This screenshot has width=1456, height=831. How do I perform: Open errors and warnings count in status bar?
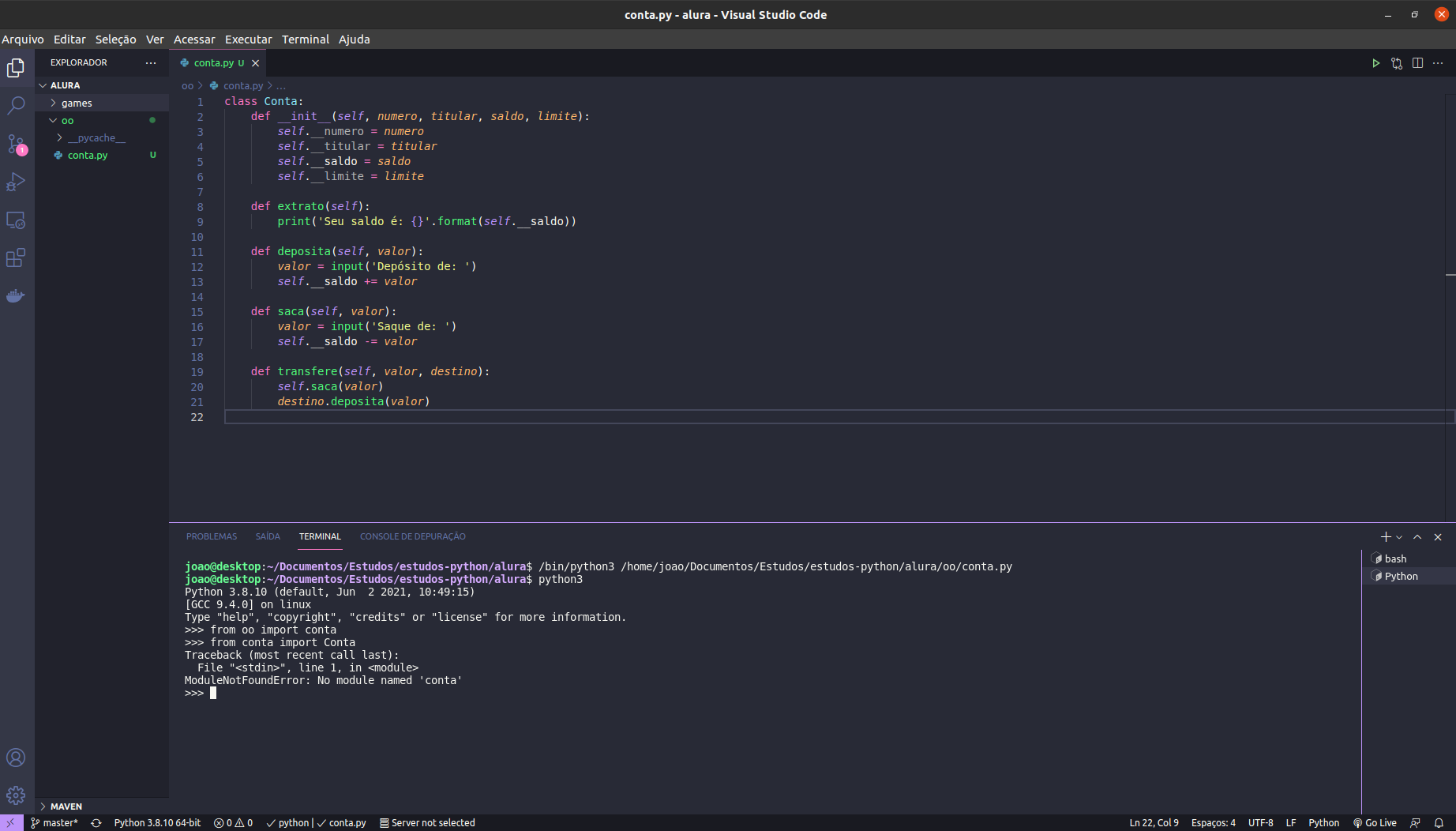[233, 822]
